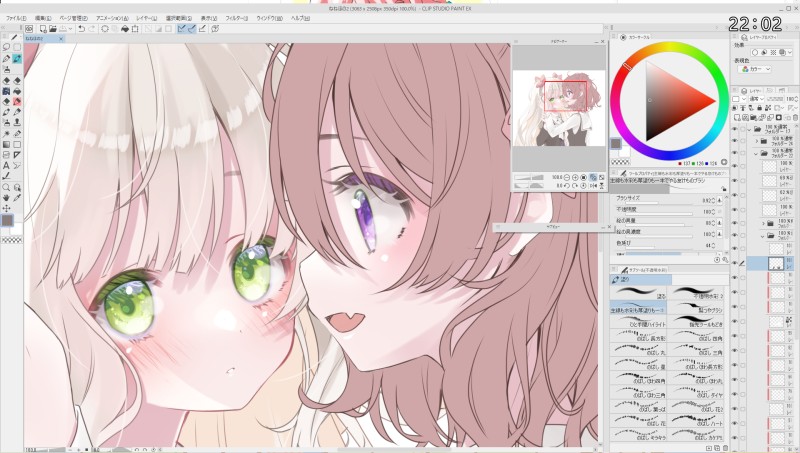Screen dimensions: 800x453
Task: Select the blue-highlighted layer thumbnail
Action: pos(776,263)
